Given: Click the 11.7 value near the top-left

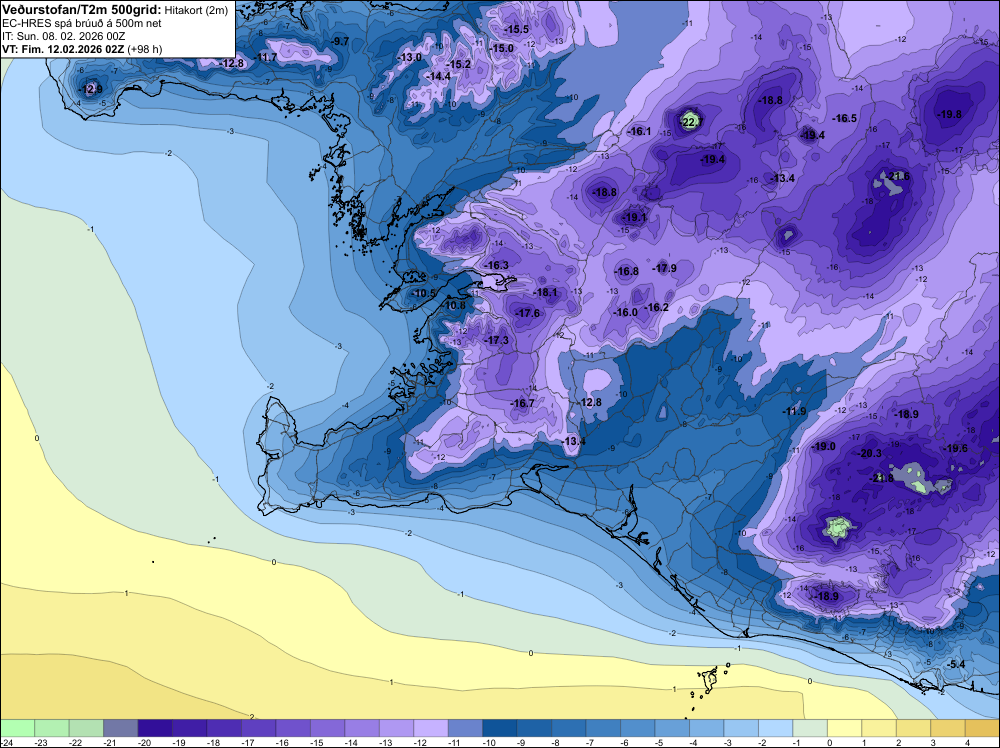Looking at the screenshot, I should pos(267,57).
